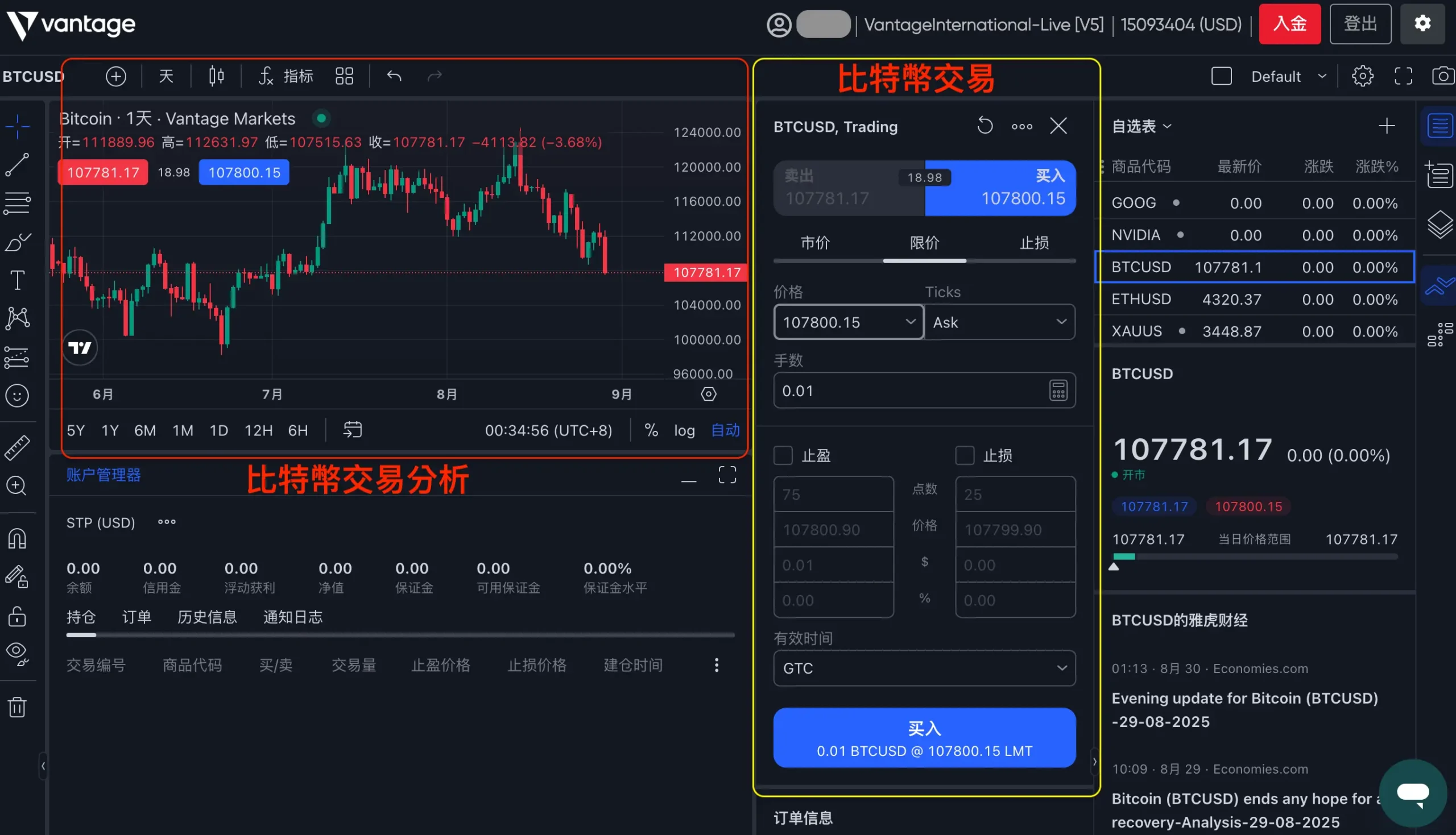Screen dimensions: 1456x835
Task: Open the Ask ticks dropdown
Action: (999, 322)
